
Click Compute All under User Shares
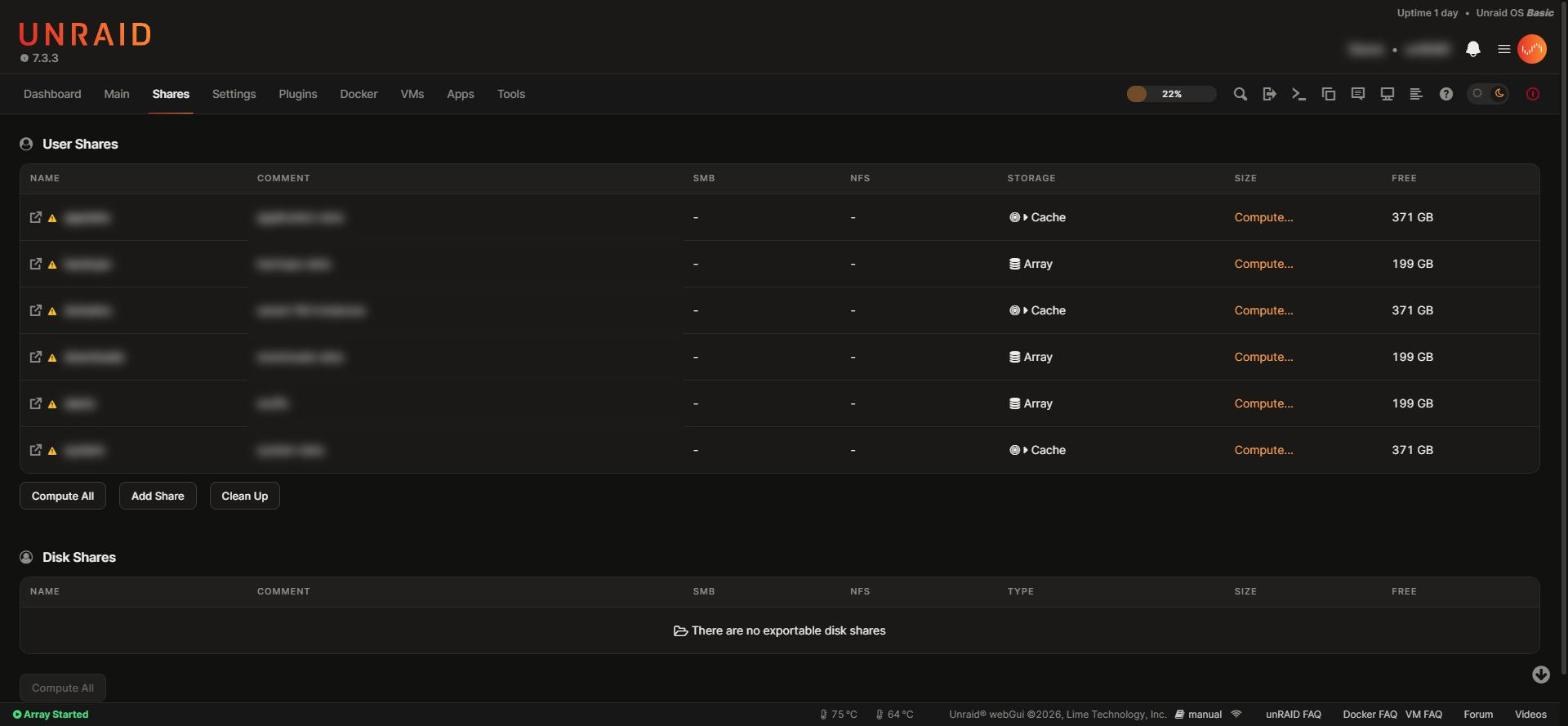(x=62, y=496)
